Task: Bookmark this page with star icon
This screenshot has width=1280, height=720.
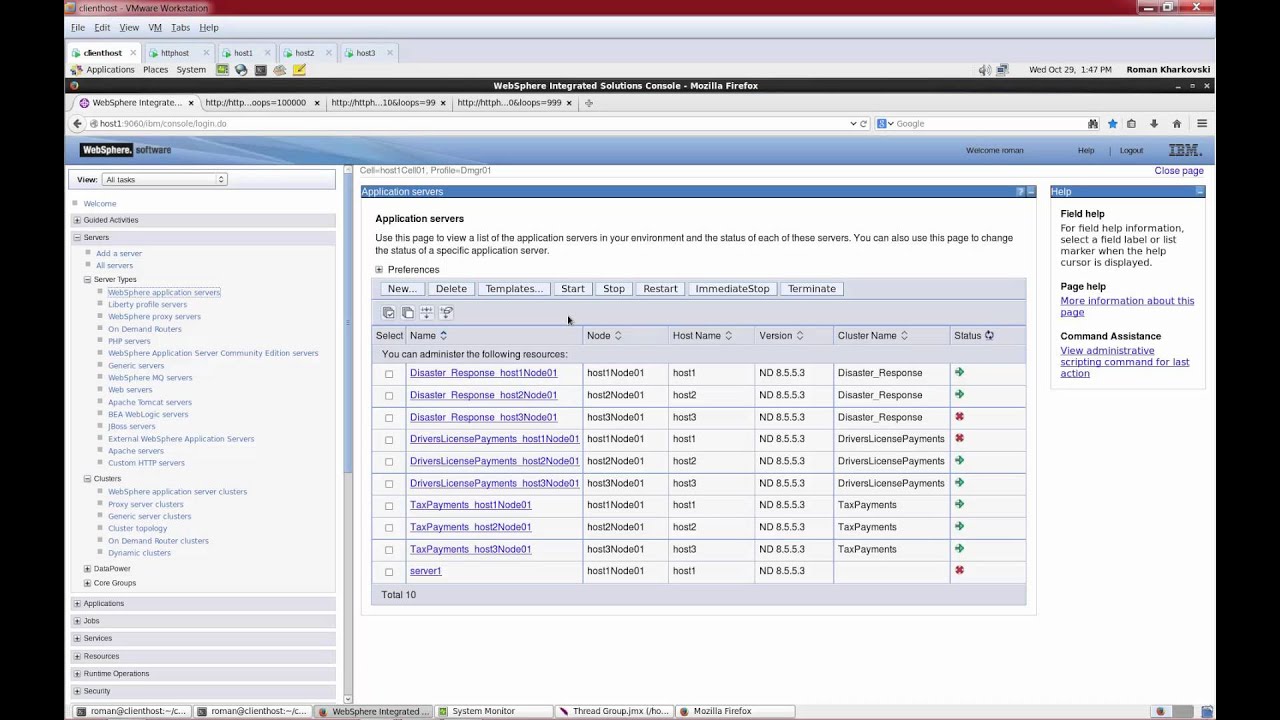Action: (1112, 124)
